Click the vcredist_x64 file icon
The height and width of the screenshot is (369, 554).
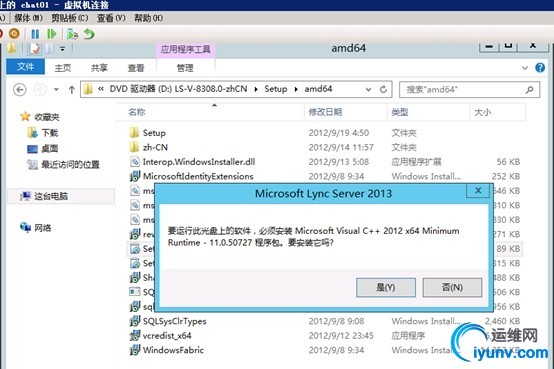(x=135, y=336)
